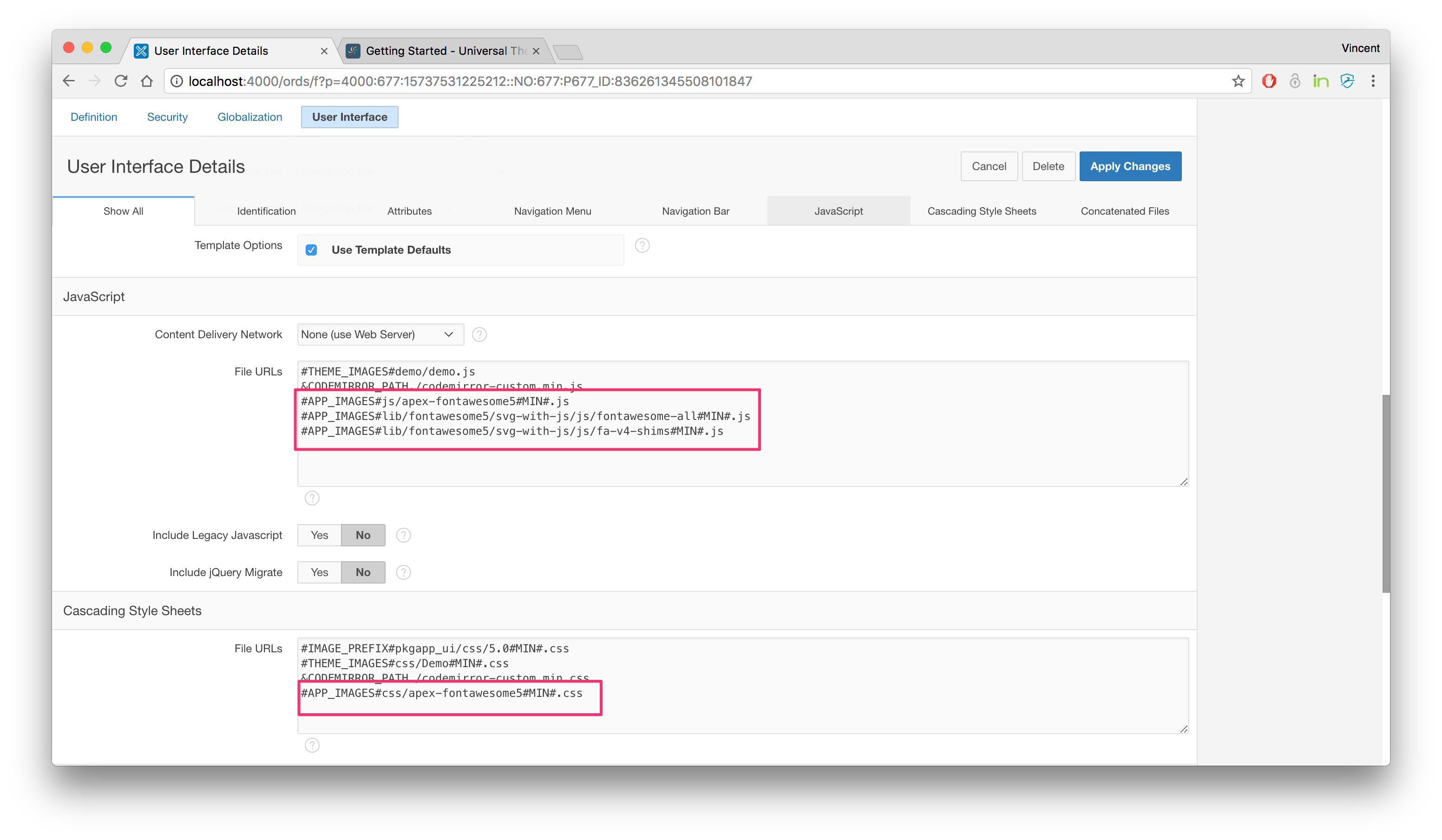Open the User Interface tab

pyautogui.click(x=350, y=116)
